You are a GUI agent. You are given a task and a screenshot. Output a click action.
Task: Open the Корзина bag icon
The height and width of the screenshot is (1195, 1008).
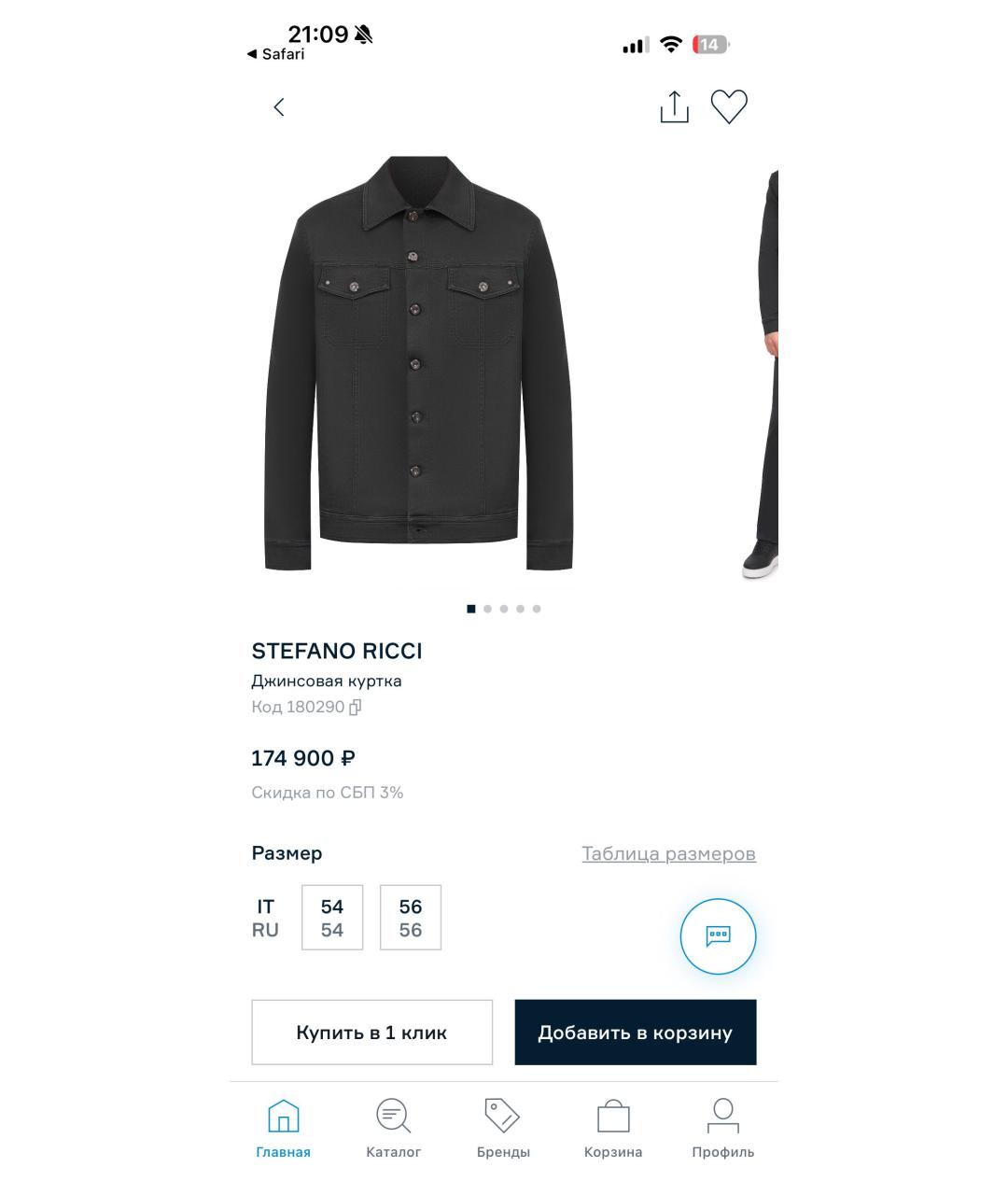613,1129
